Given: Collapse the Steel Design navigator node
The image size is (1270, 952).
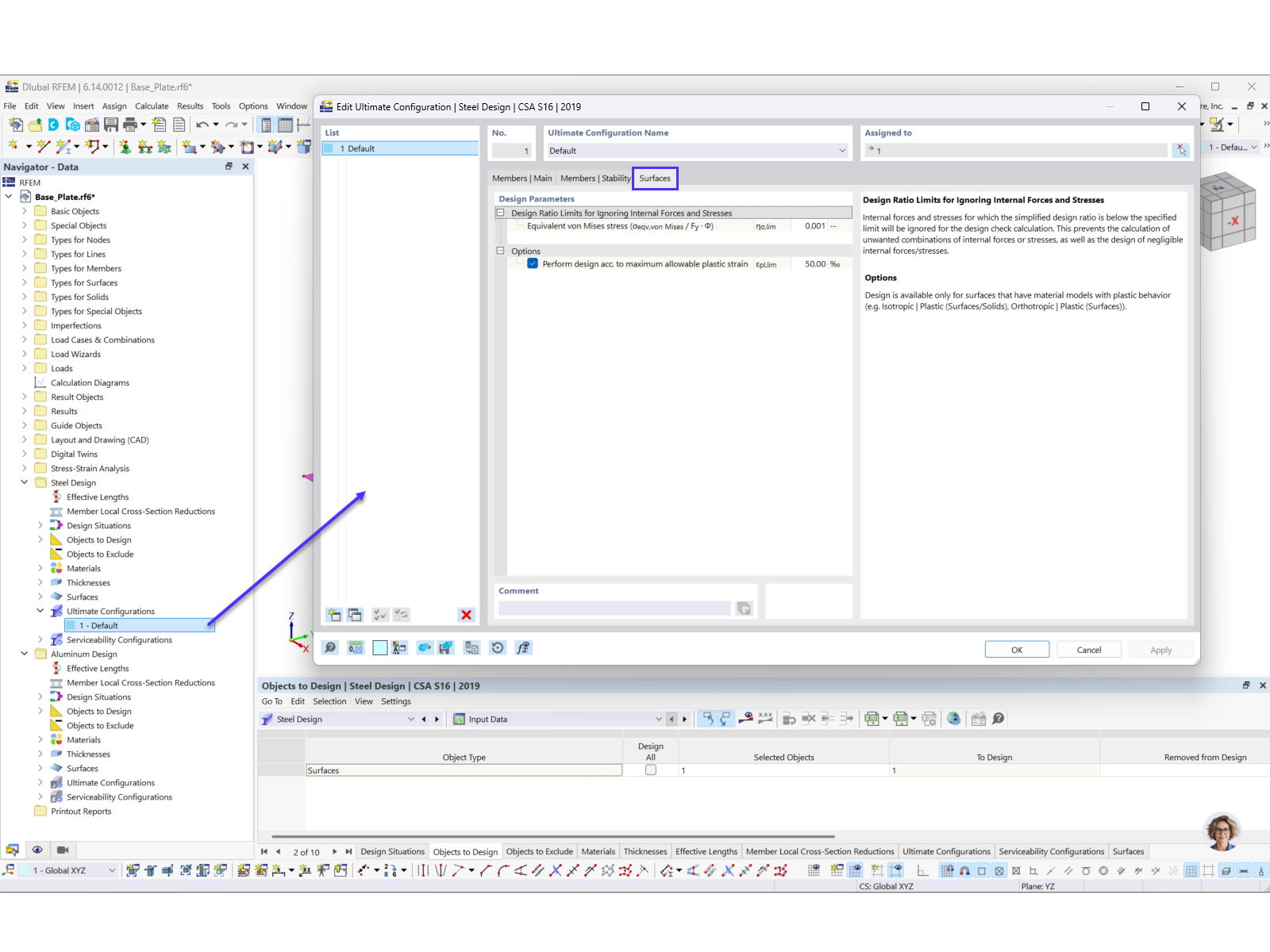Looking at the screenshot, I should coord(25,482).
